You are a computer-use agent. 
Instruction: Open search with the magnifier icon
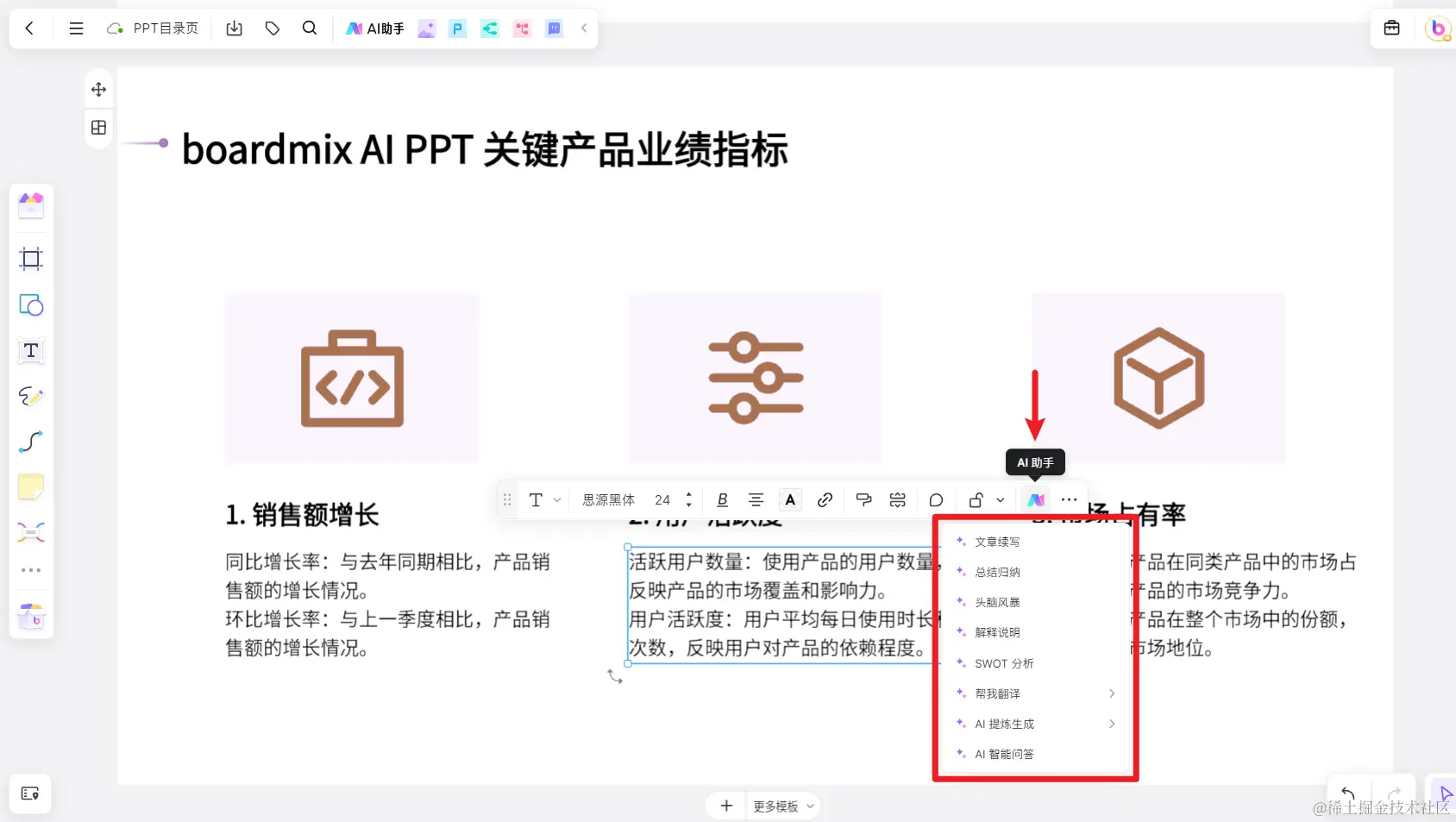[x=310, y=28]
